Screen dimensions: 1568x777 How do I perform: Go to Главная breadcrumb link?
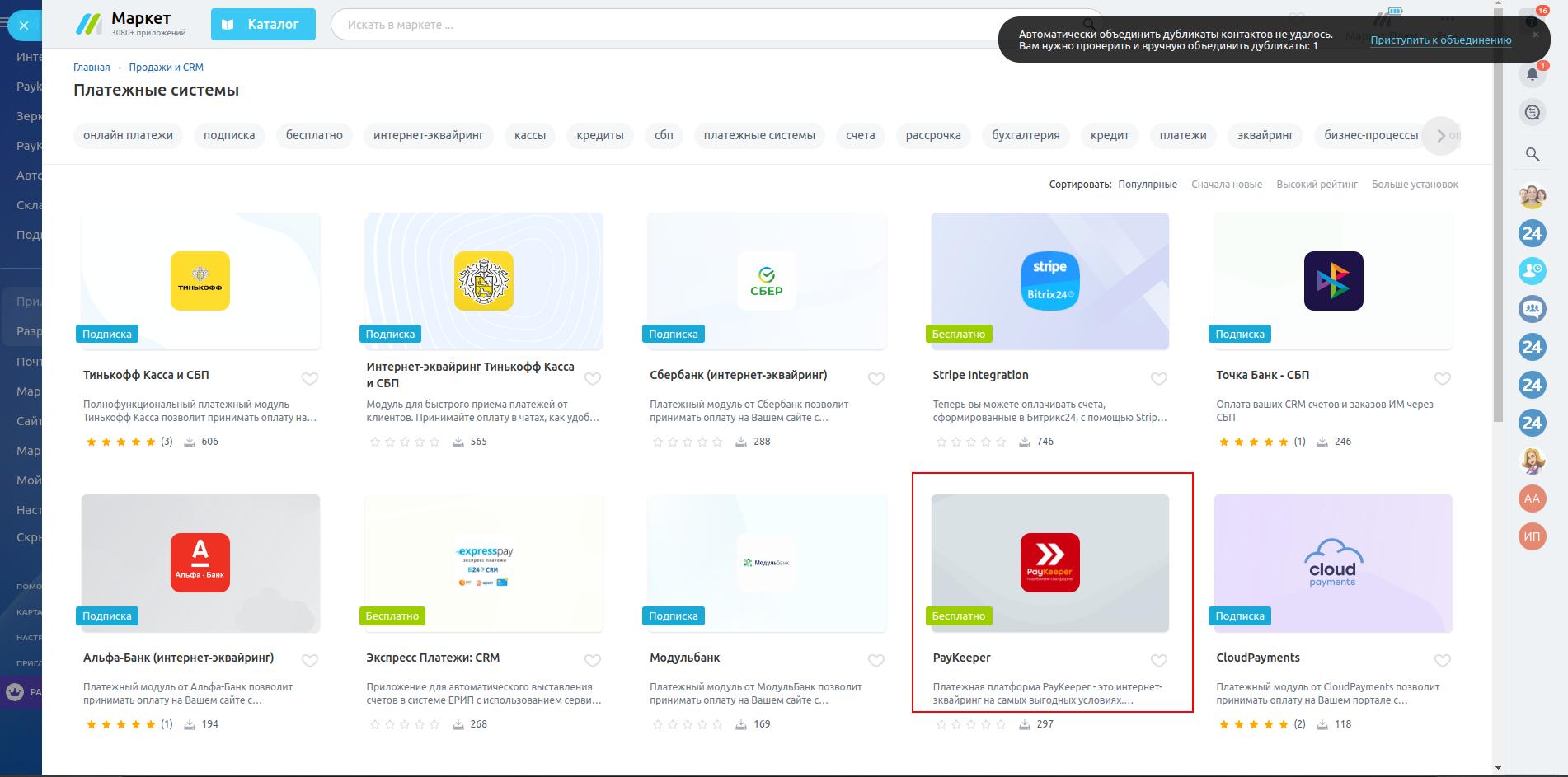click(x=92, y=68)
